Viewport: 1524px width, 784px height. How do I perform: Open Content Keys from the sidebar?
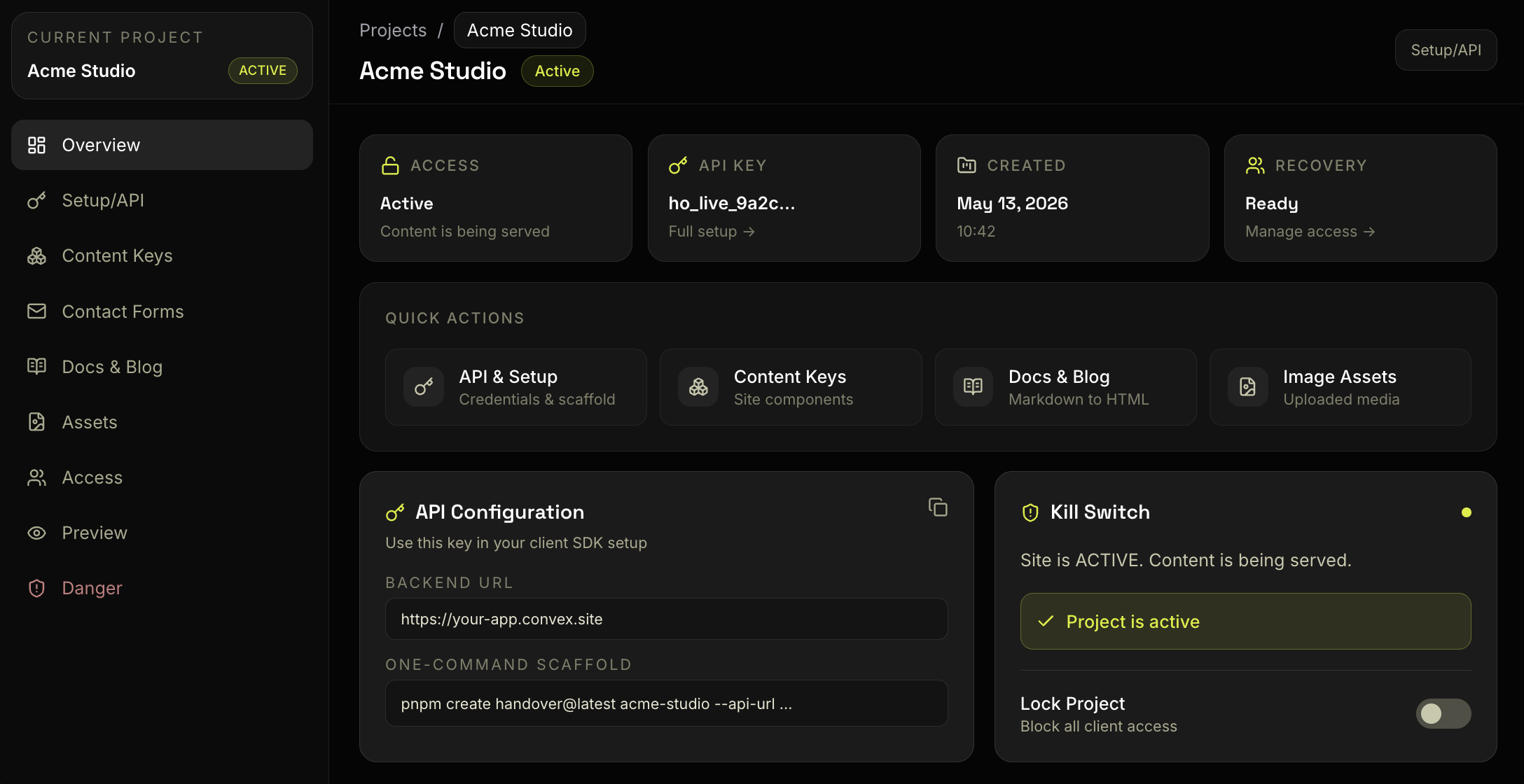pos(162,256)
